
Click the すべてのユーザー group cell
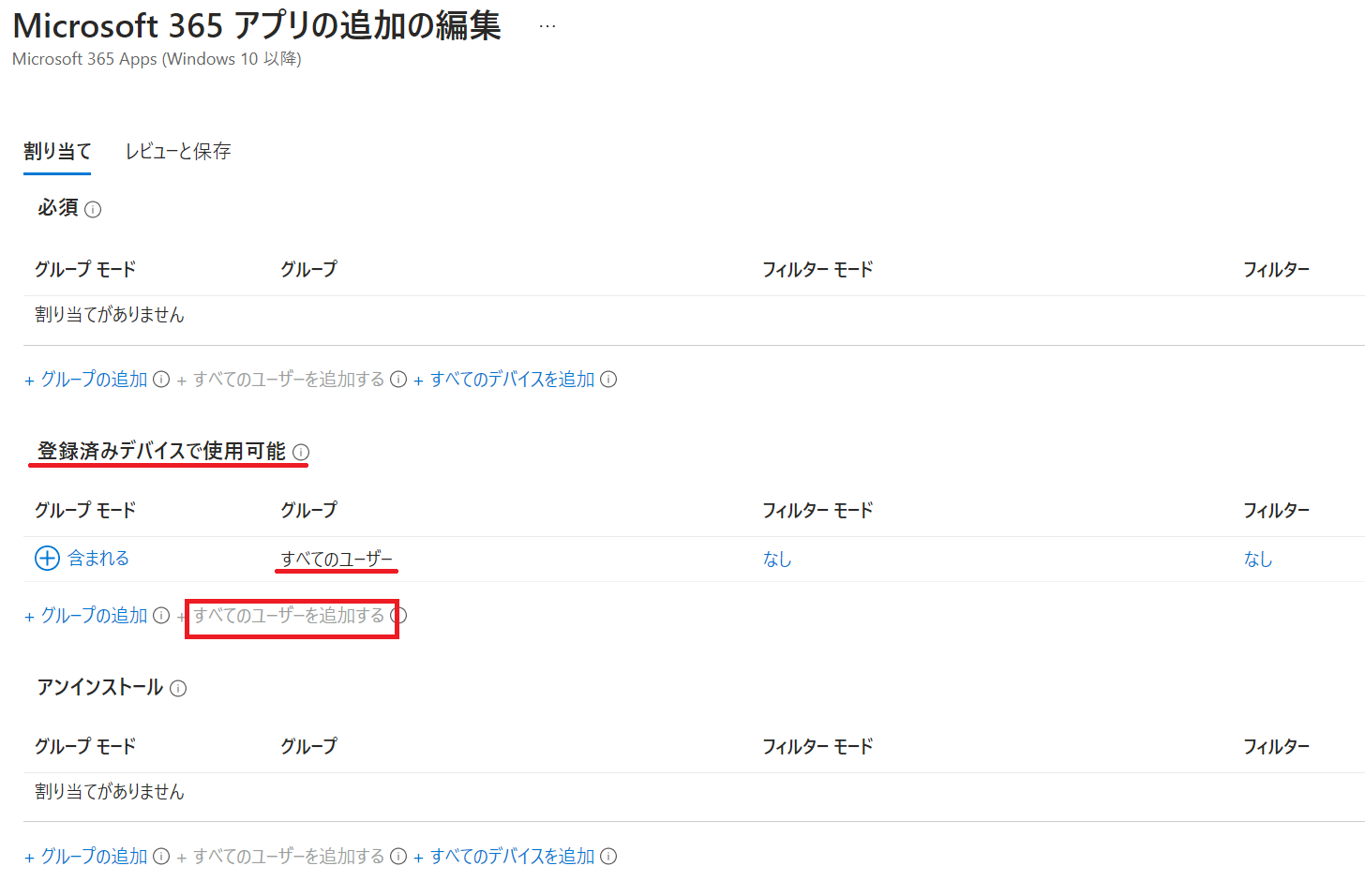pos(337,560)
